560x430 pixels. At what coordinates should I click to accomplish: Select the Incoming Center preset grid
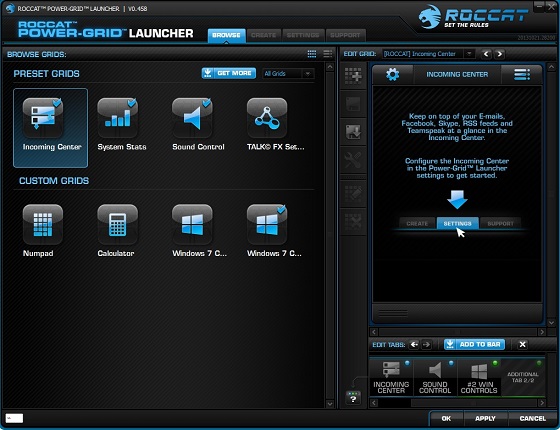pos(50,128)
